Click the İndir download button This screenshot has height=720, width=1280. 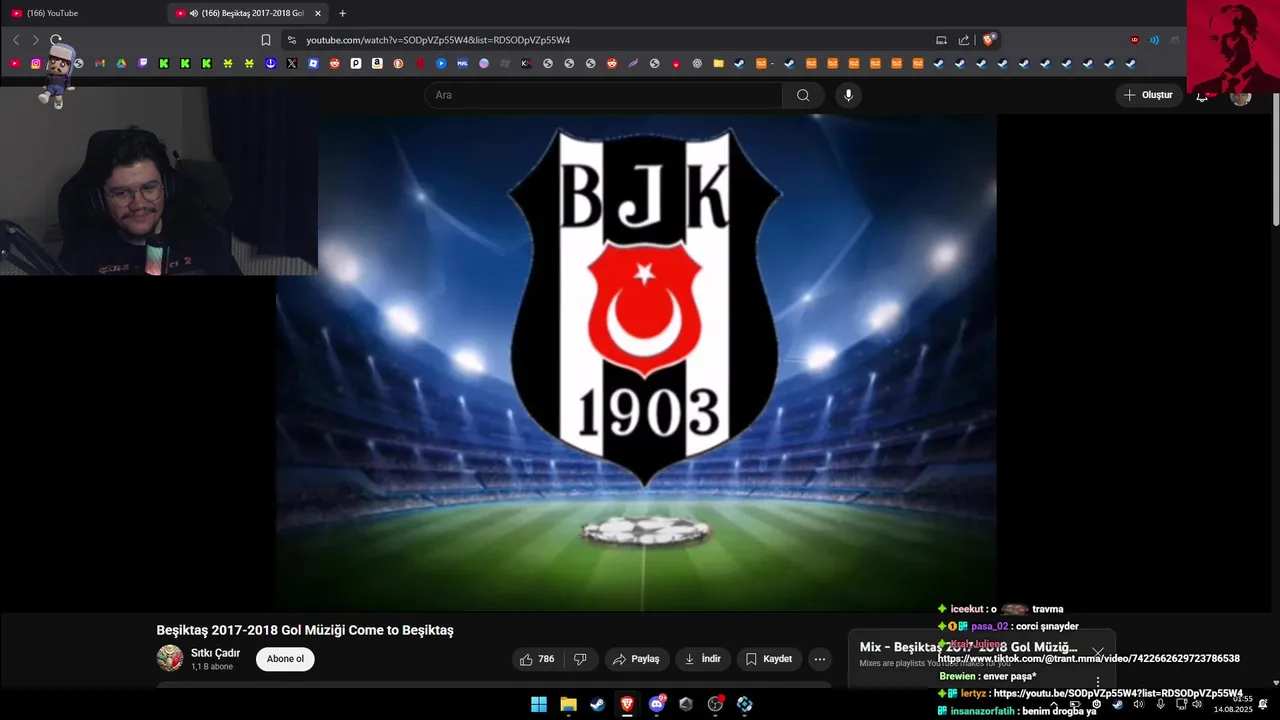pyautogui.click(x=702, y=659)
